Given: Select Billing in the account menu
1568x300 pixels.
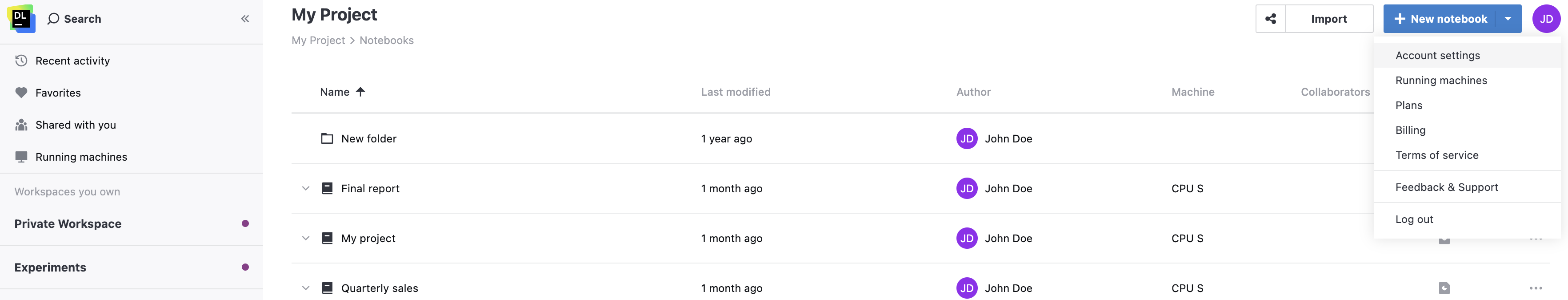Looking at the screenshot, I should pyautogui.click(x=1411, y=130).
